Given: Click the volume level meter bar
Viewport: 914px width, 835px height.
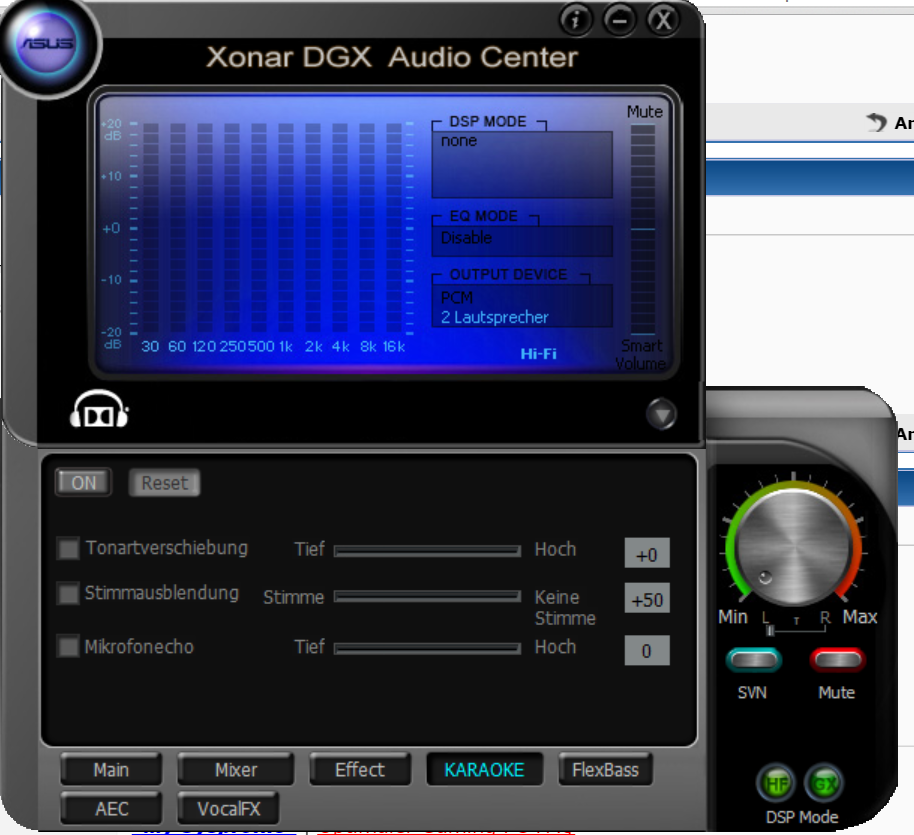Looking at the screenshot, I should tap(643, 230).
